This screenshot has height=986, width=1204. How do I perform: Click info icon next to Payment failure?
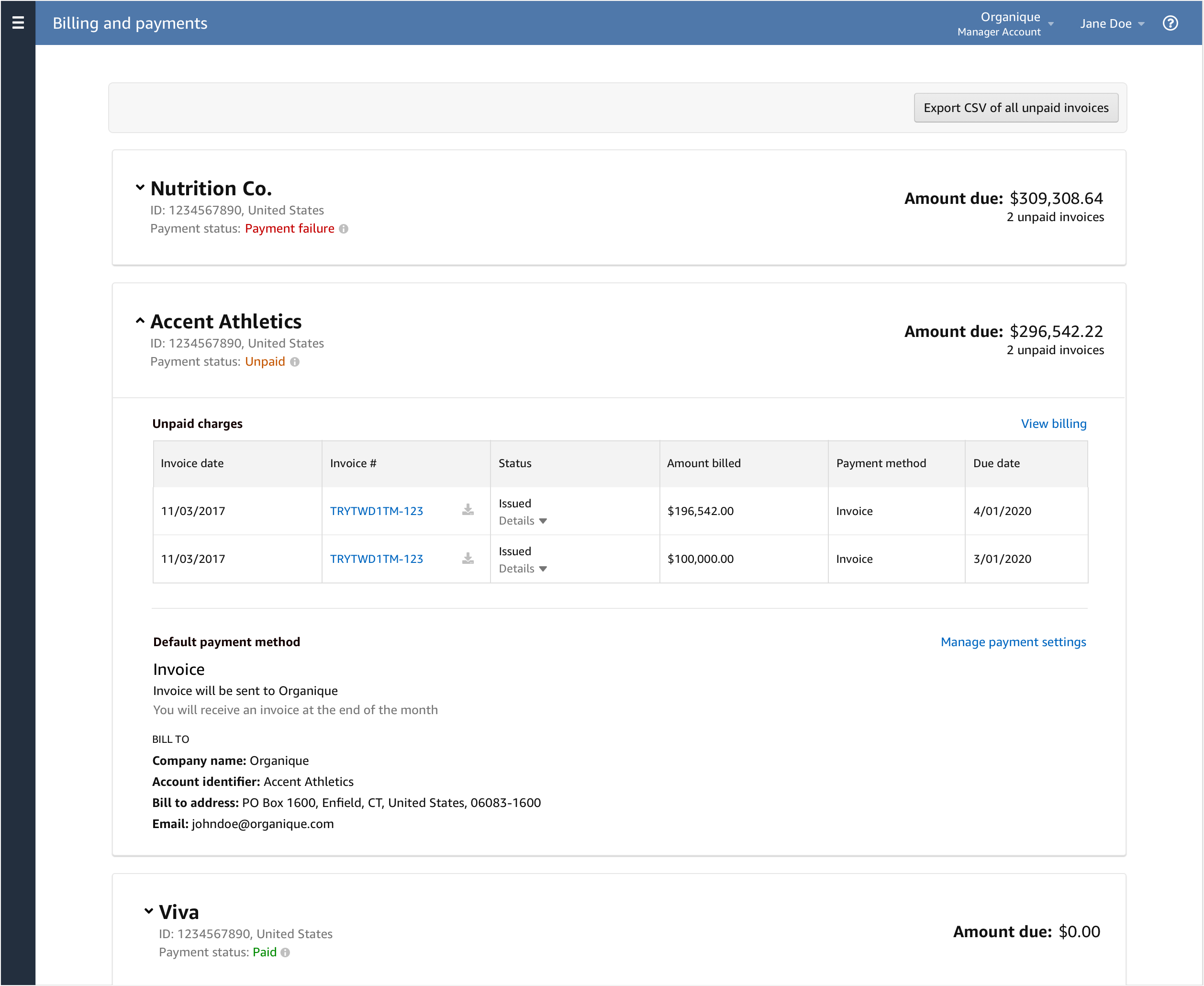coord(344,229)
